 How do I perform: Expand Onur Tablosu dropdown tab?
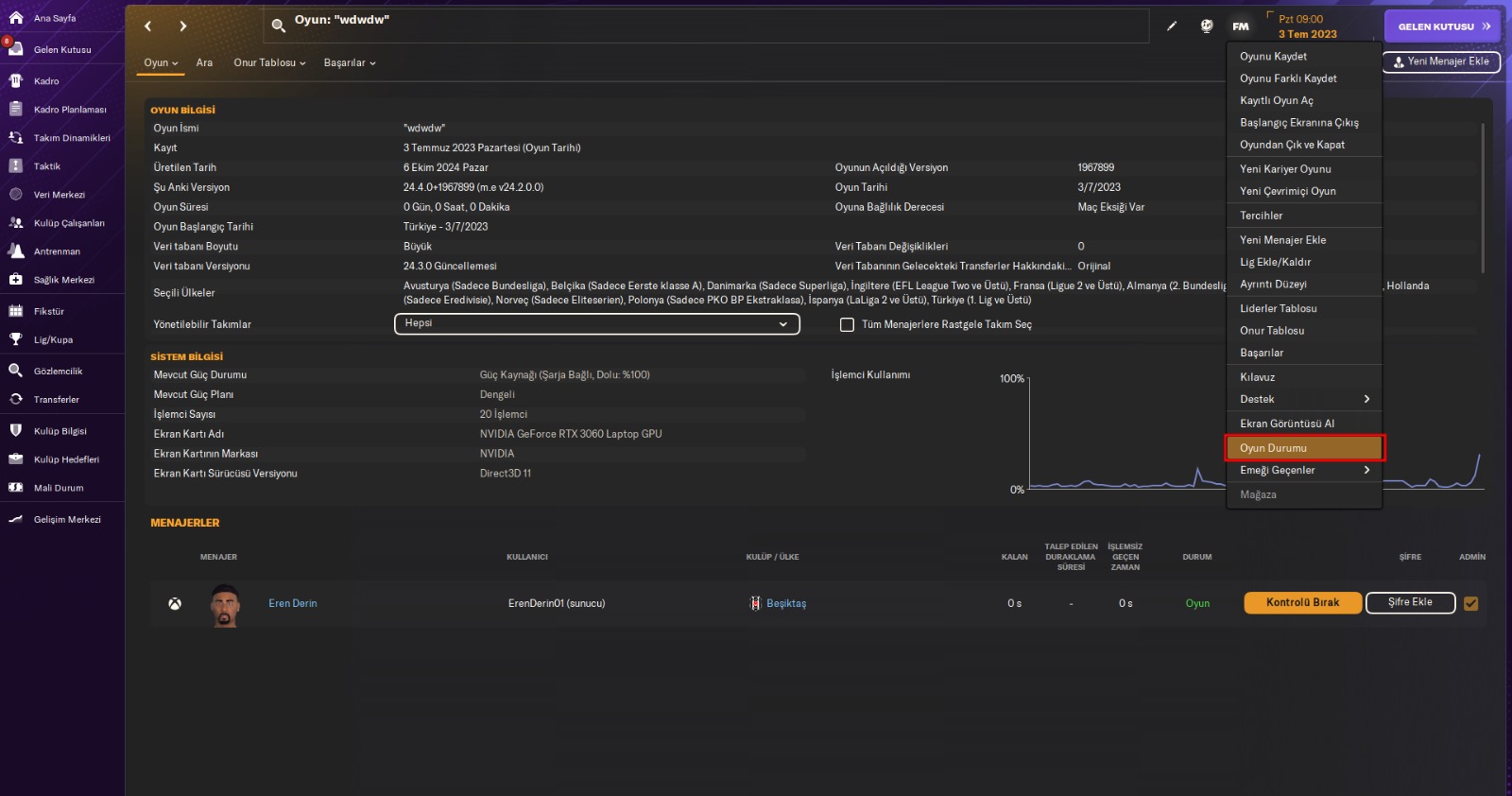[x=270, y=63]
